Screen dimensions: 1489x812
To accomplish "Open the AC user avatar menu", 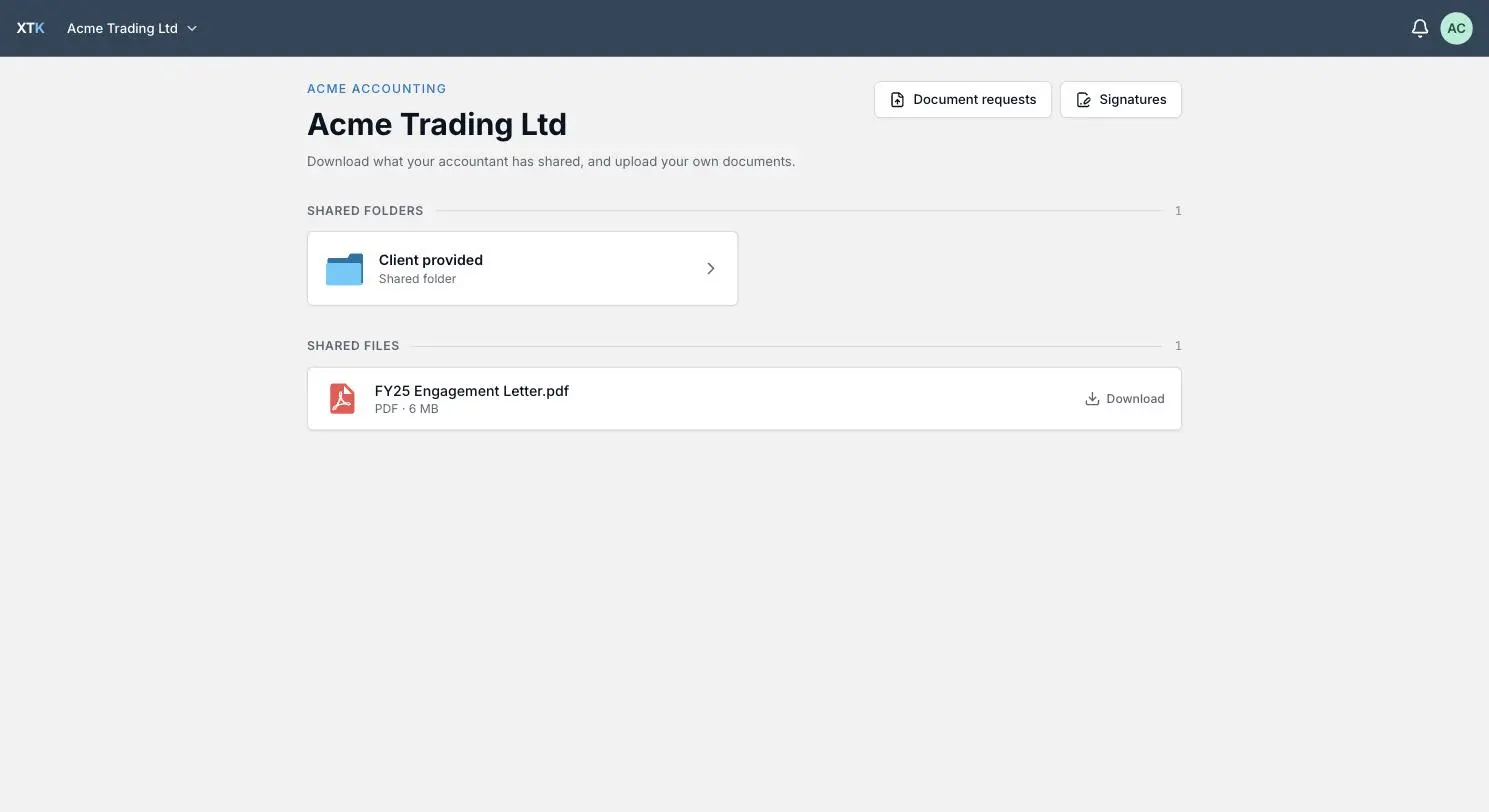I will point(1456,28).
